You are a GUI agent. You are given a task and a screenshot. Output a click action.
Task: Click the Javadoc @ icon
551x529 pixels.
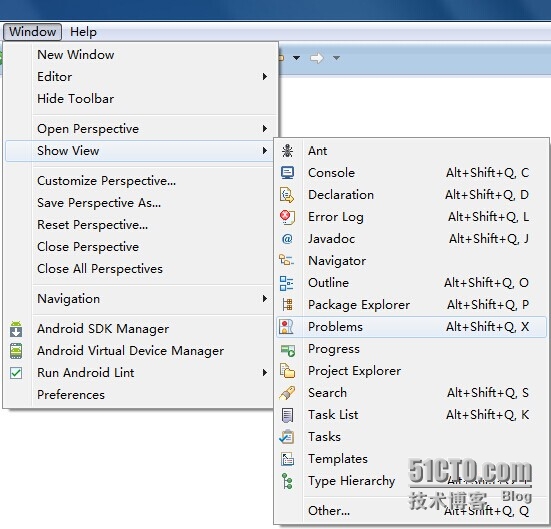pyautogui.click(x=287, y=239)
